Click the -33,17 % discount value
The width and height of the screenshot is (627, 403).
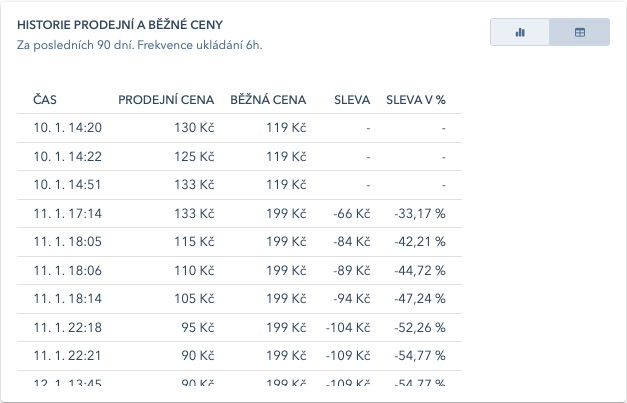[x=420, y=213]
